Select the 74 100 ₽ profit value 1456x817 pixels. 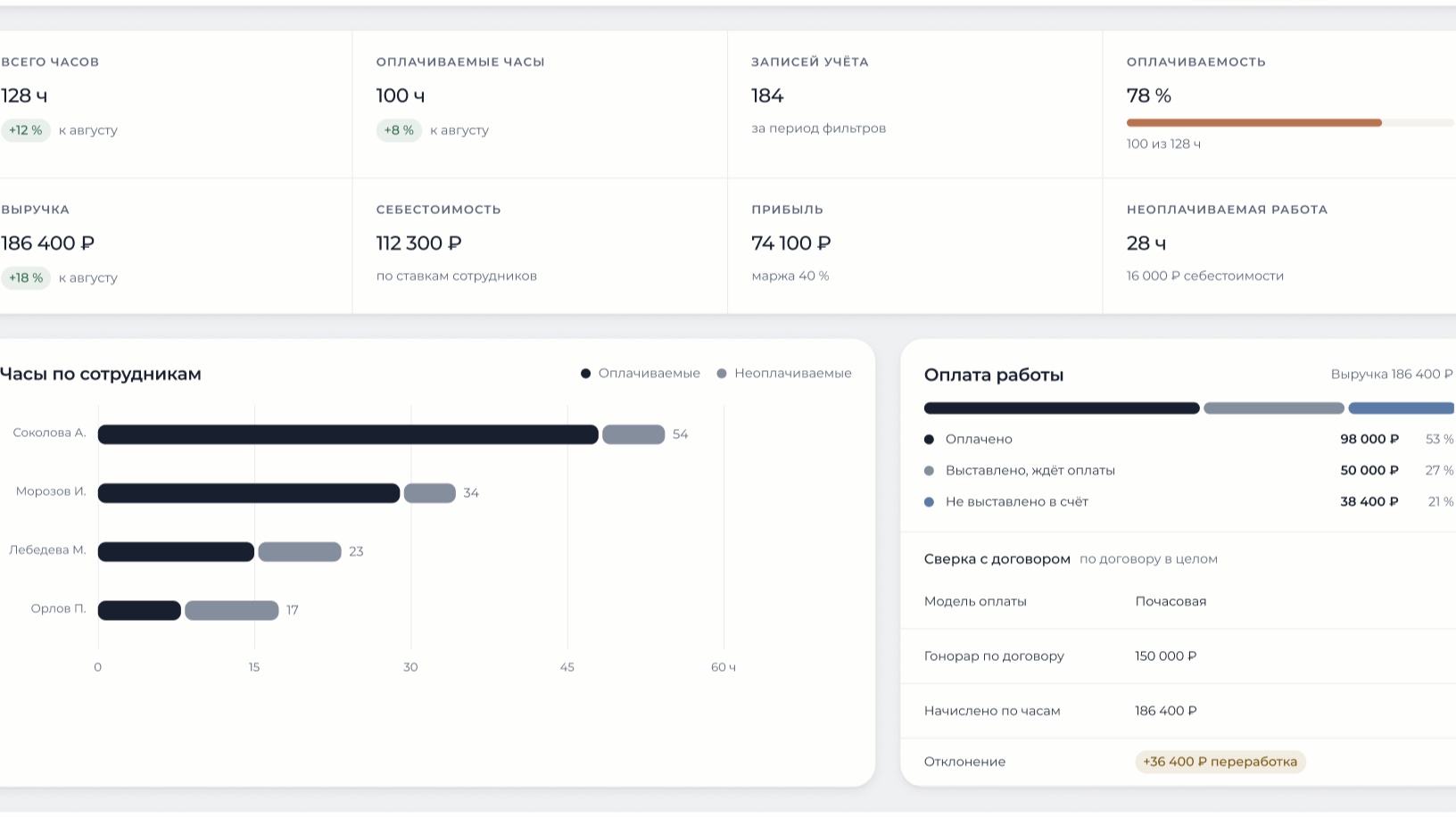click(x=791, y=243)
